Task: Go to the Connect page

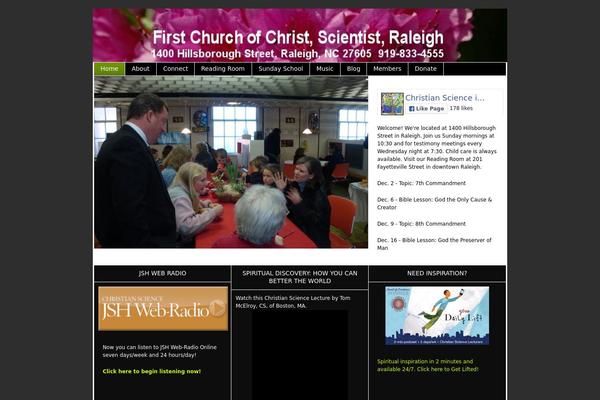Action: pos(175,69)
